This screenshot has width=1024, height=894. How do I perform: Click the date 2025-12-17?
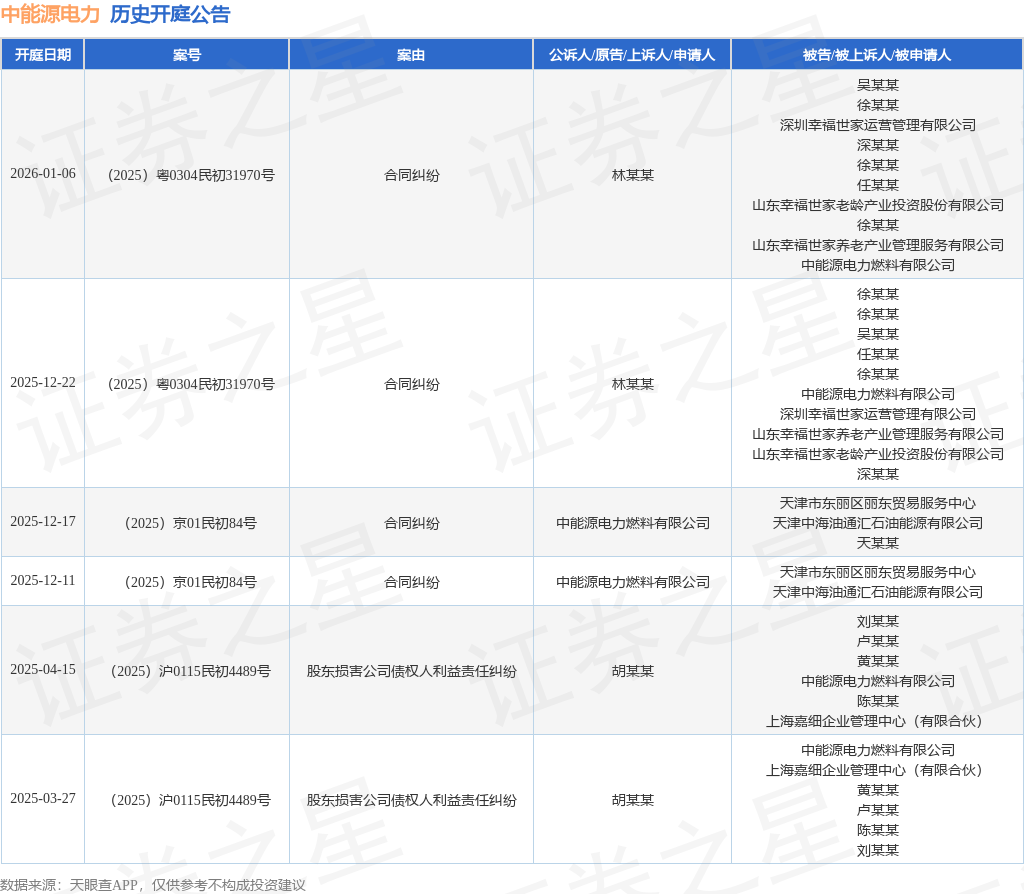pyautogui.click(x=43, y=522)
